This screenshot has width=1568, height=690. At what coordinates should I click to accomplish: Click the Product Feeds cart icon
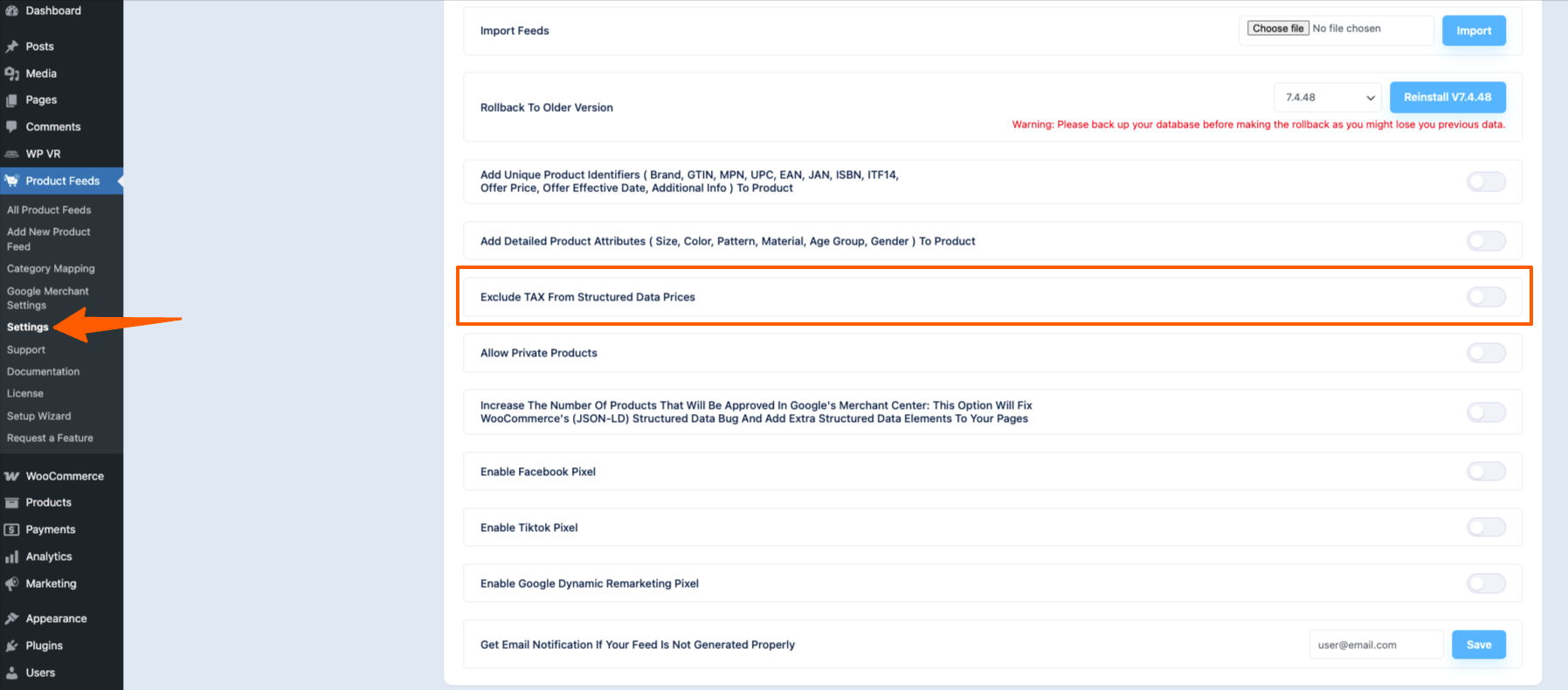11,181
